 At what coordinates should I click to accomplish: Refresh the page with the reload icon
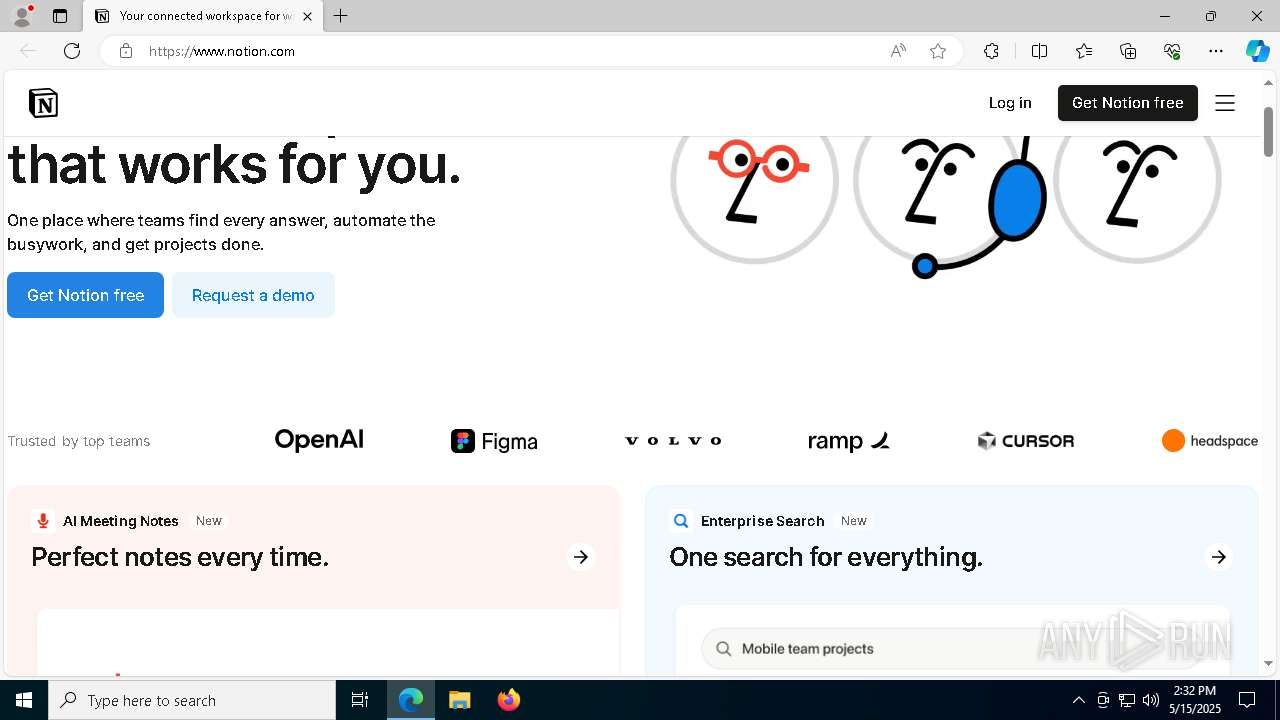[72, 51]
